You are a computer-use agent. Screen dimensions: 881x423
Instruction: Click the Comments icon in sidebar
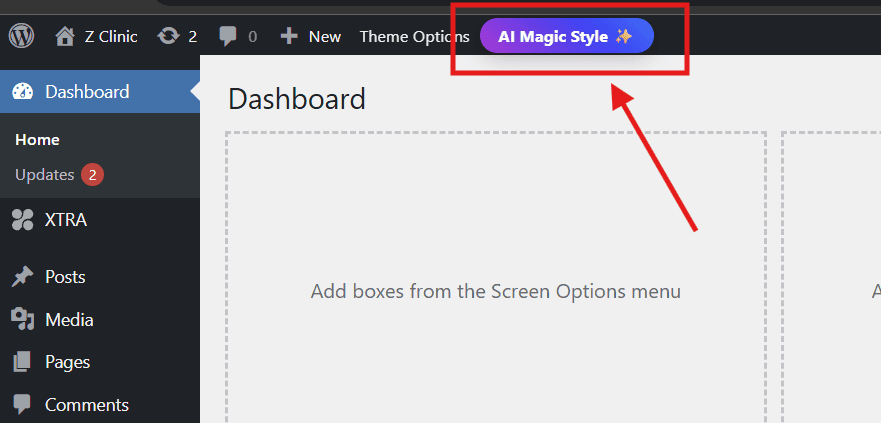22,405
